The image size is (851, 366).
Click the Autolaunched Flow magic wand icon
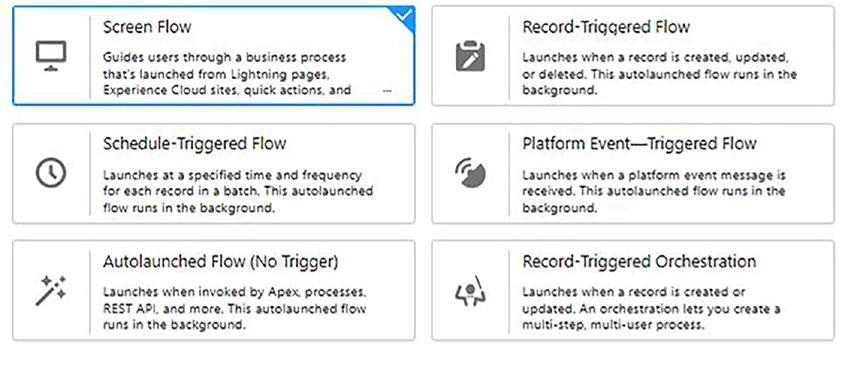51,291
